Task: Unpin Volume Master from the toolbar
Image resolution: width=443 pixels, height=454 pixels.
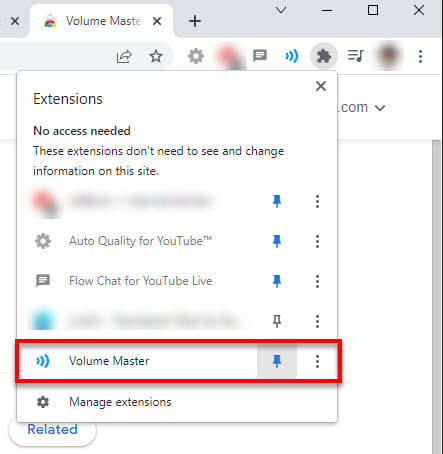Action: coord(277,361)
